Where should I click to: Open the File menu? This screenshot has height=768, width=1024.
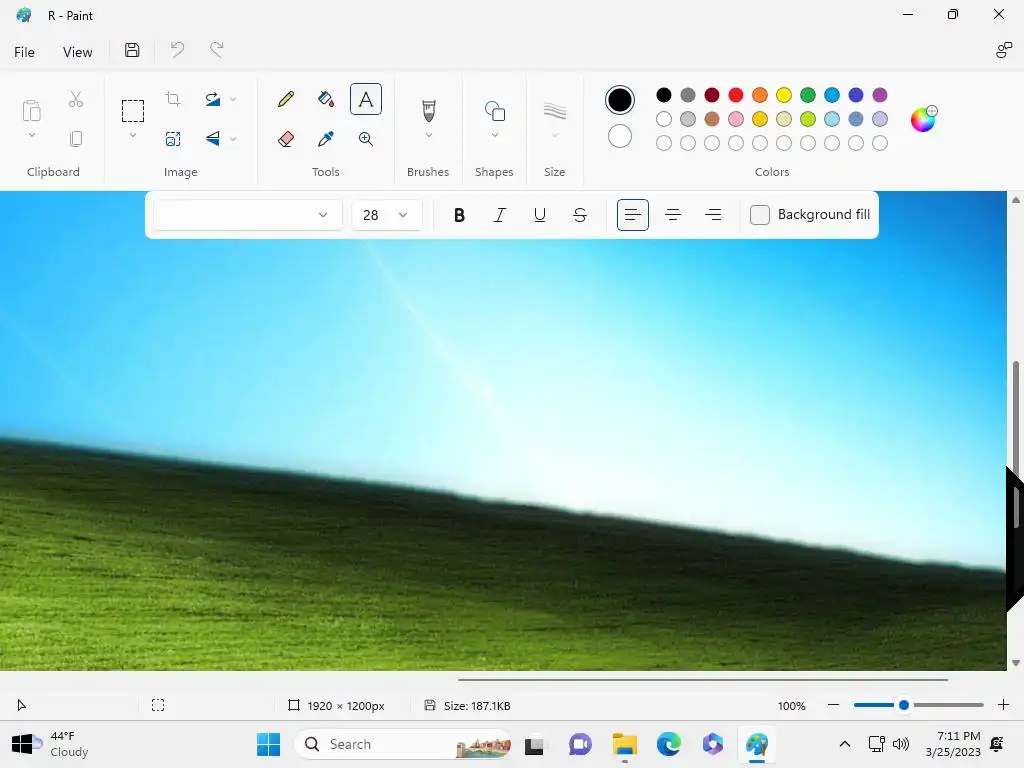point(24,52)
